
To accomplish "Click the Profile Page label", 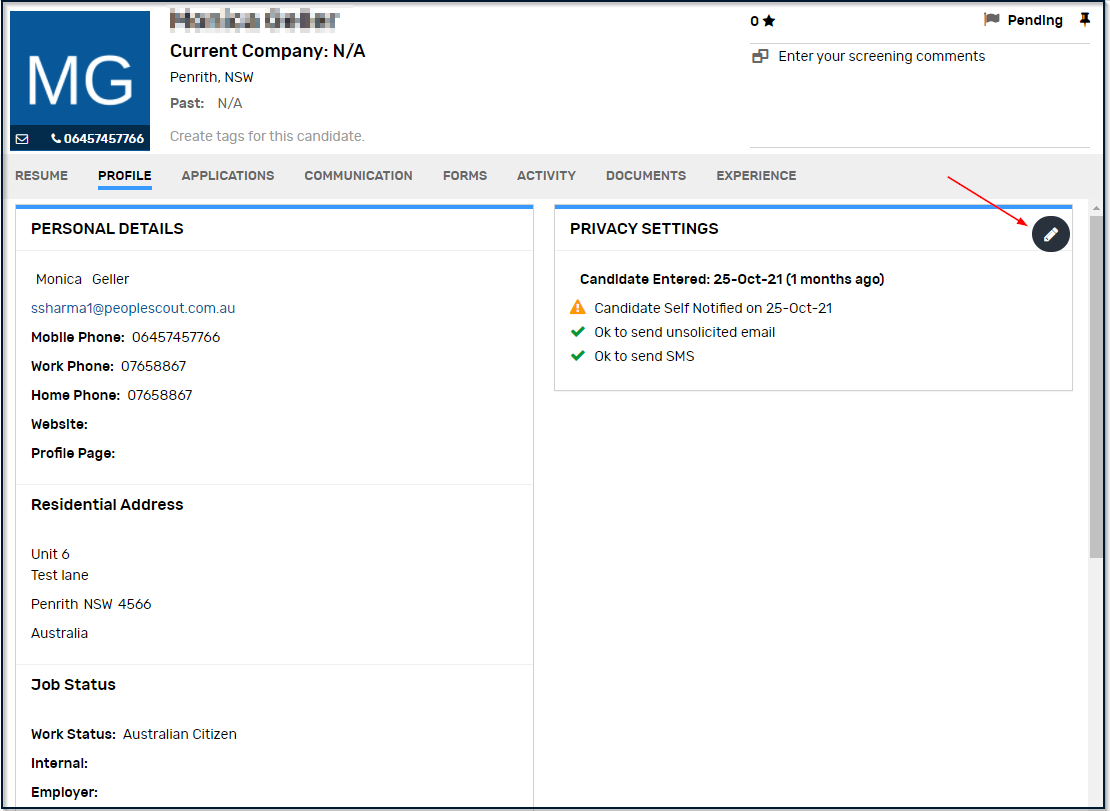I will pos(73,453).
